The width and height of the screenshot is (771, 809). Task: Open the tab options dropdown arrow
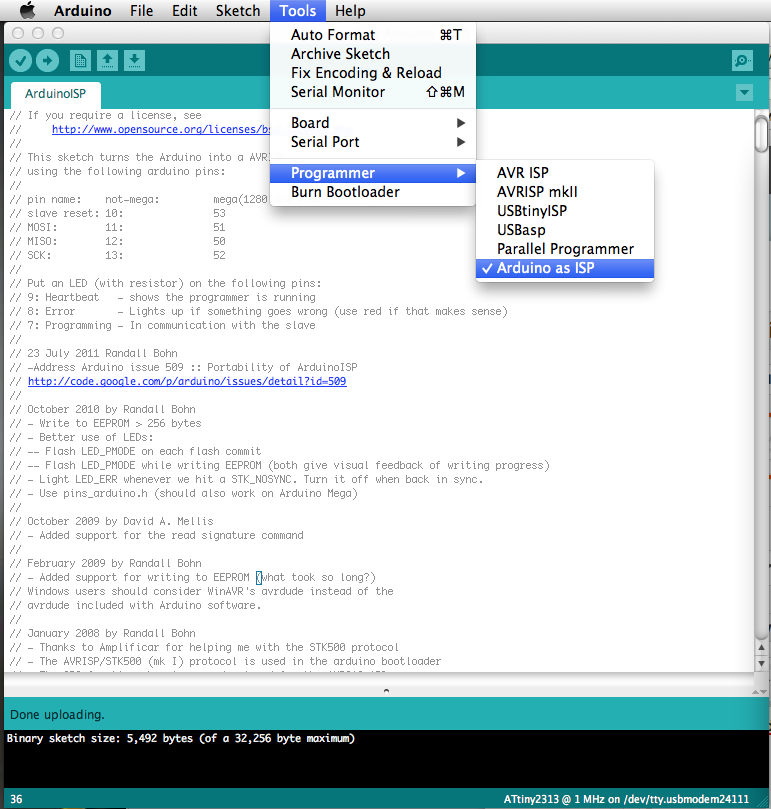(x=744, y=93)
